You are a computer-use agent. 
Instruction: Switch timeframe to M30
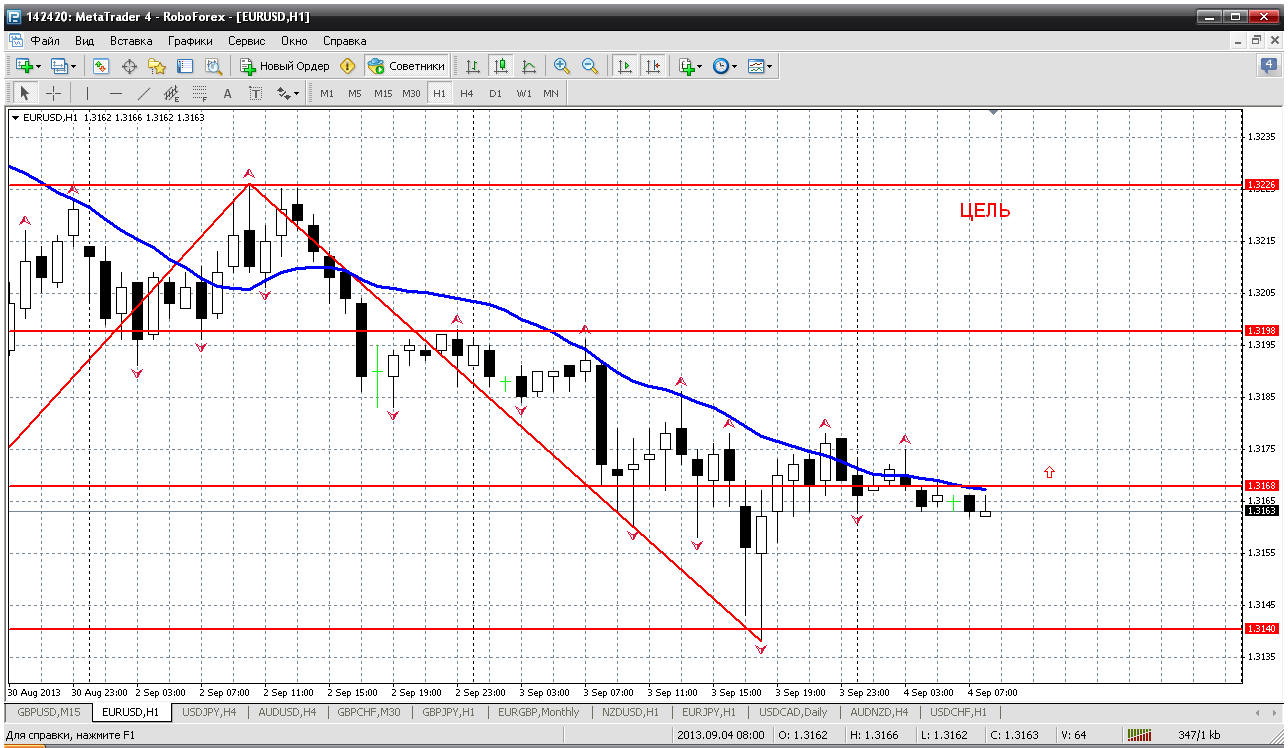[411, 93]
